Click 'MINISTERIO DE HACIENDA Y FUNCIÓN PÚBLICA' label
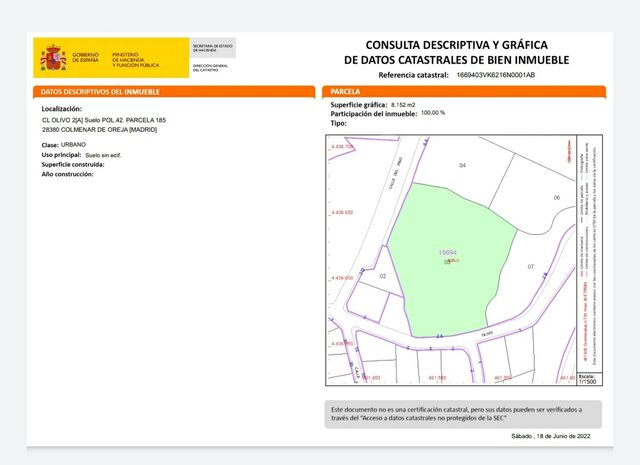 (136, 60)
